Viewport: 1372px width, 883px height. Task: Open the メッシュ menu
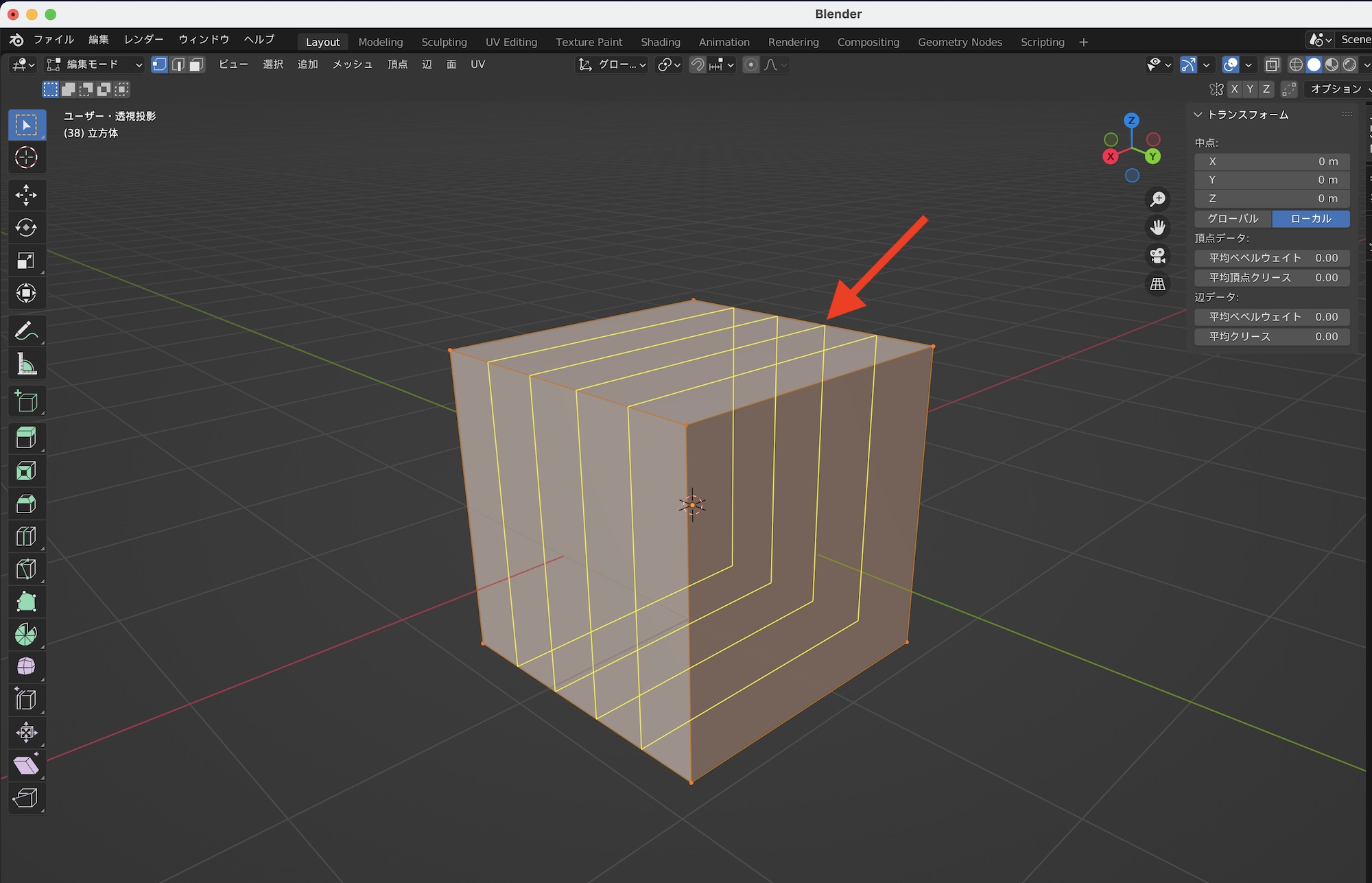click(352, 64)
